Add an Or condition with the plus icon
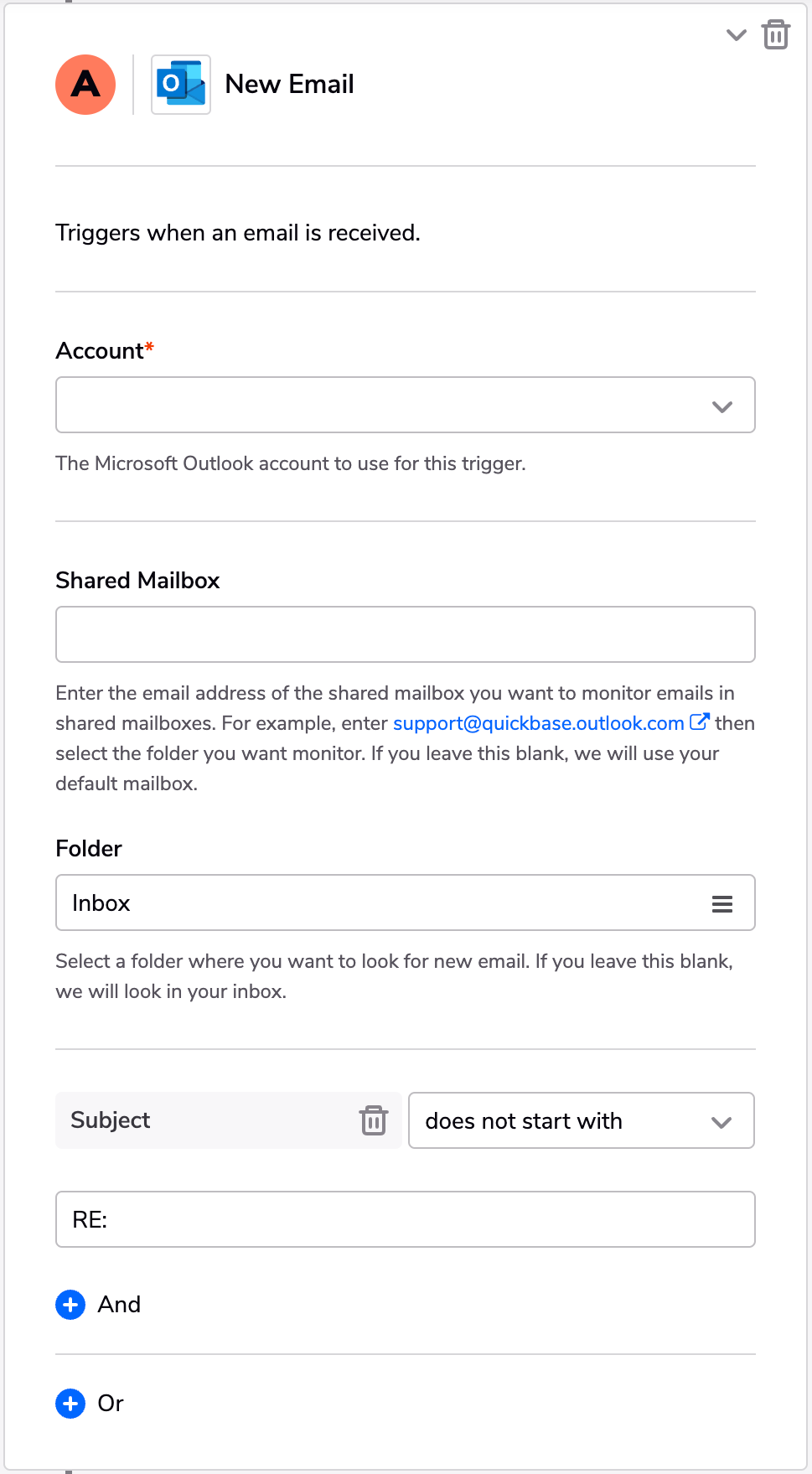Image resolution: width=812 pixels, height=1474 pixels. 70,1404
